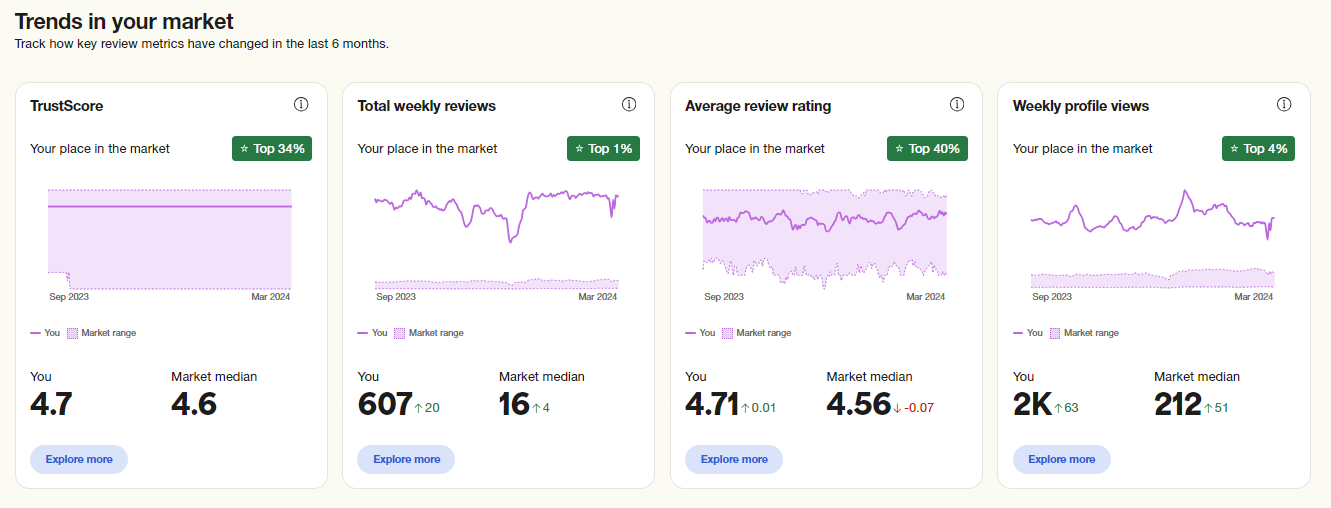Click the Average review rating trend chart
This screenshot has width=1331, height=508.
(825, 240)
